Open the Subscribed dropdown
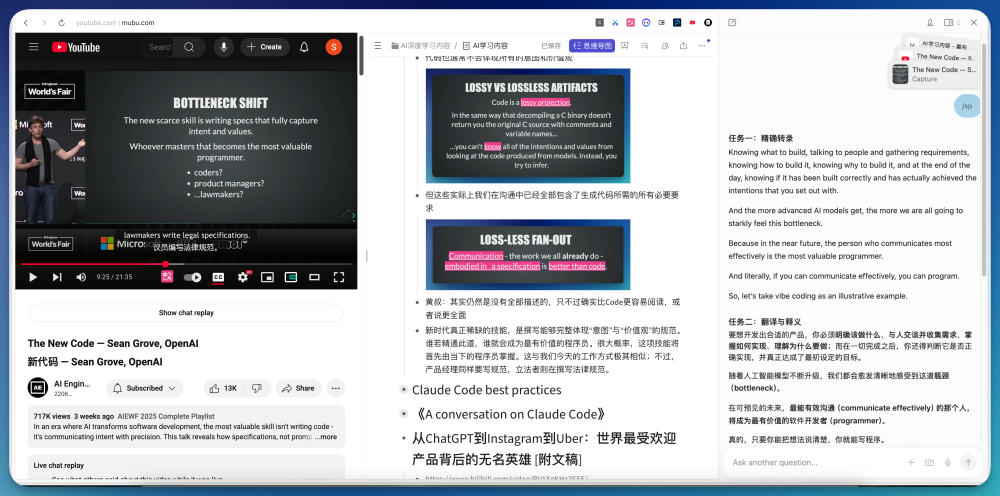 pos(144,388)
